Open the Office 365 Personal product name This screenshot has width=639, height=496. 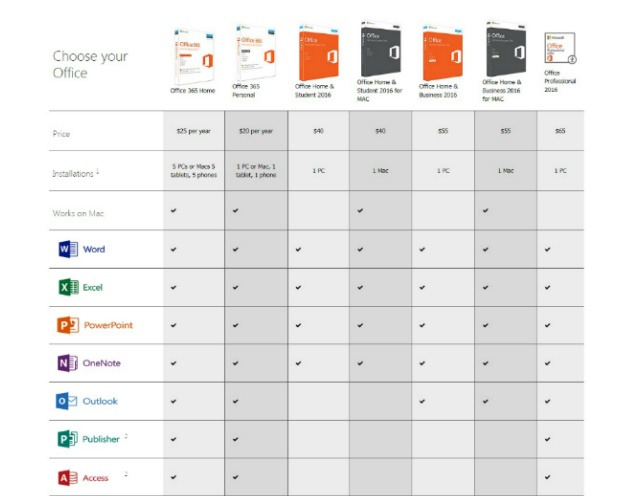[246, 90]
